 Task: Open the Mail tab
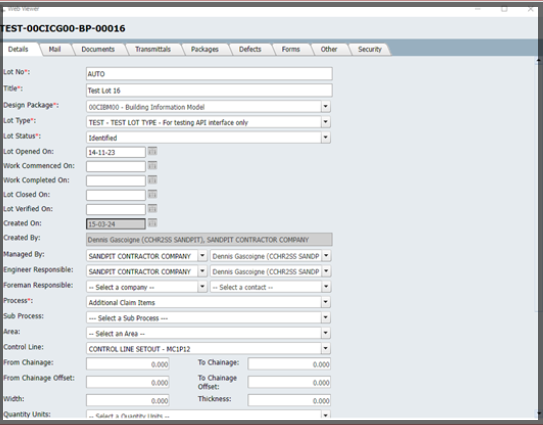pyautogui.click(x=55, y=49)
